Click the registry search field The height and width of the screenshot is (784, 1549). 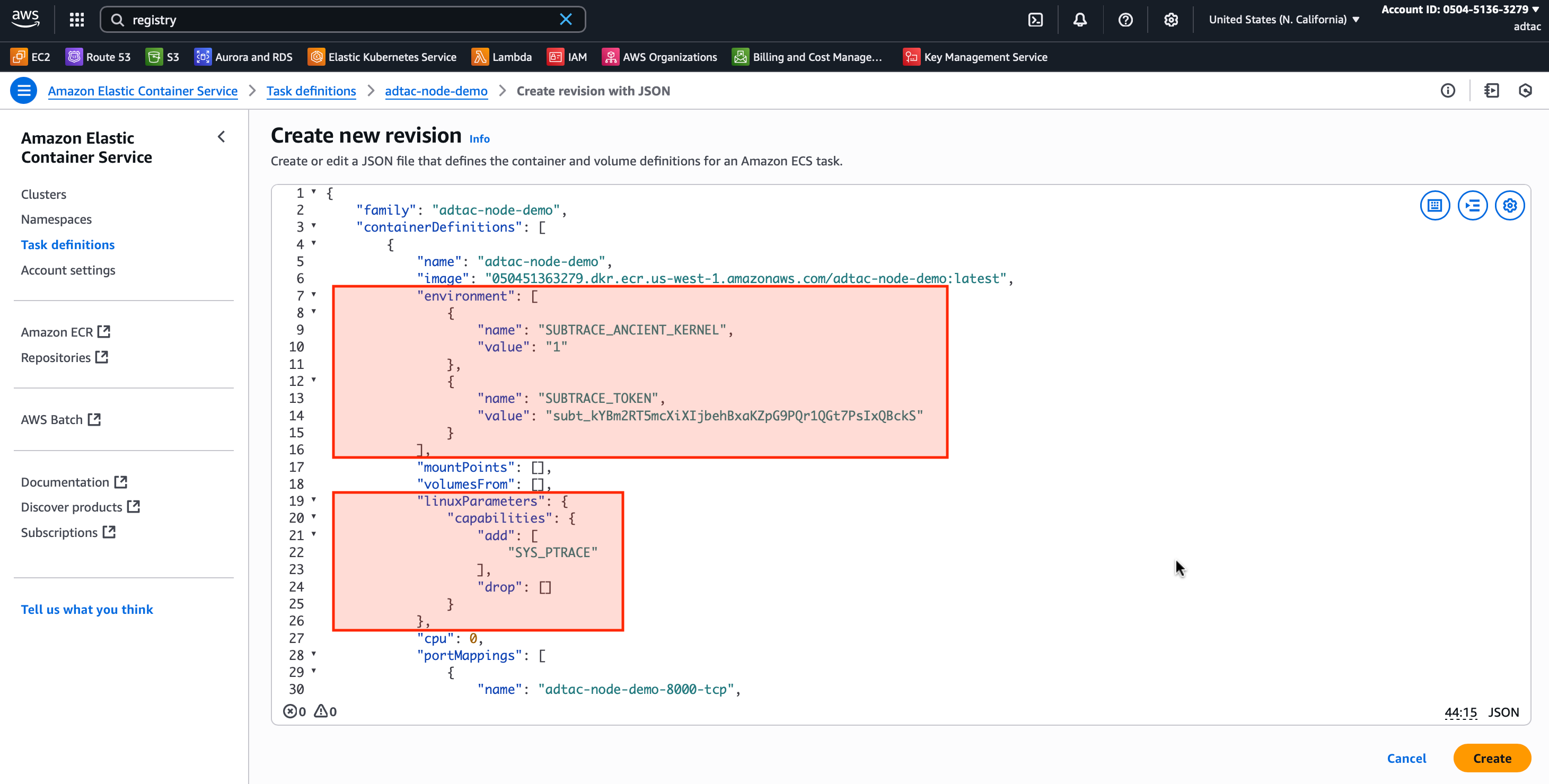[x=343, y=19]
